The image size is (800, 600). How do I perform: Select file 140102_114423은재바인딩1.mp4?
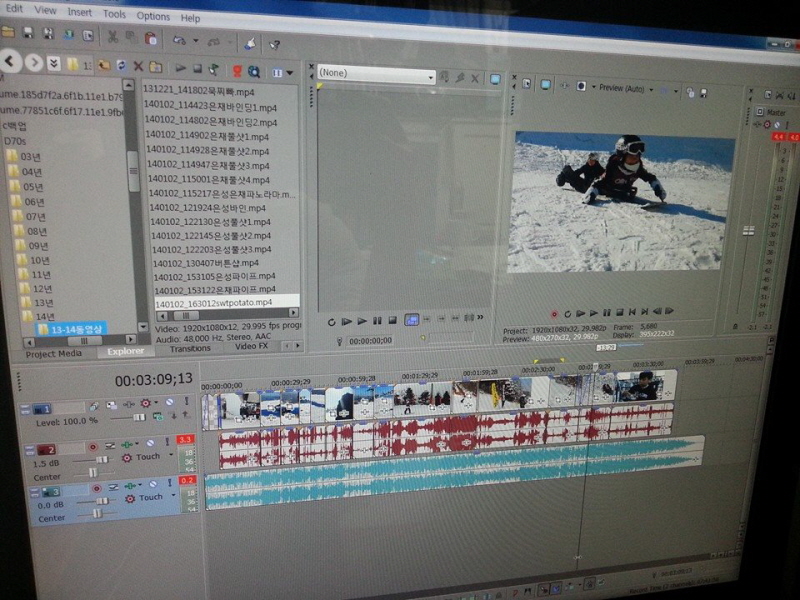click(210, 107)
